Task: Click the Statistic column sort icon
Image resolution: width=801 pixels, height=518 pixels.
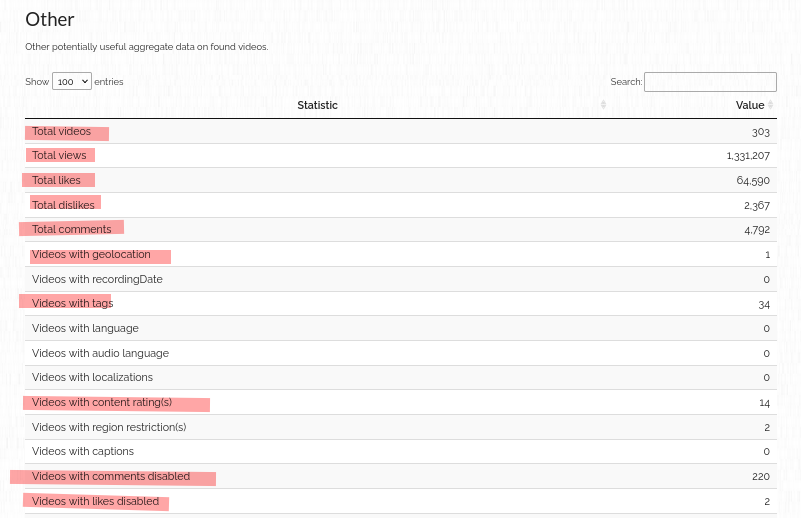Action: pos(603,105)
